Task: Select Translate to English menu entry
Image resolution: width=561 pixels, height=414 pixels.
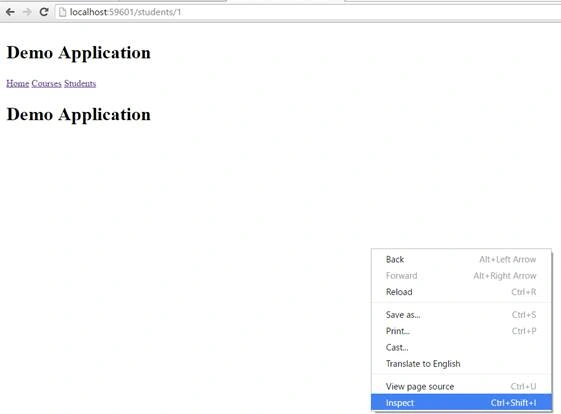Action: click(x=462, y=364)
